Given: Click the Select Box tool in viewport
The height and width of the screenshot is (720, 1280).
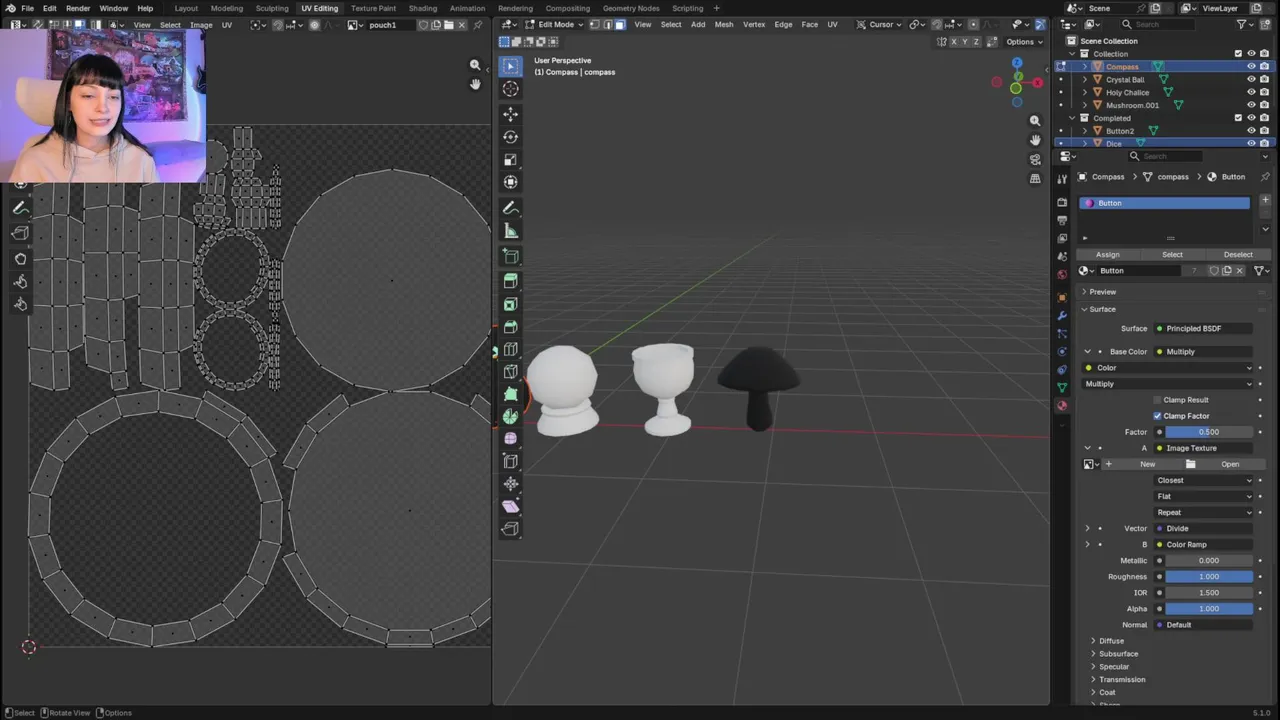Looking at the screenshot, I should click(510, 66).
